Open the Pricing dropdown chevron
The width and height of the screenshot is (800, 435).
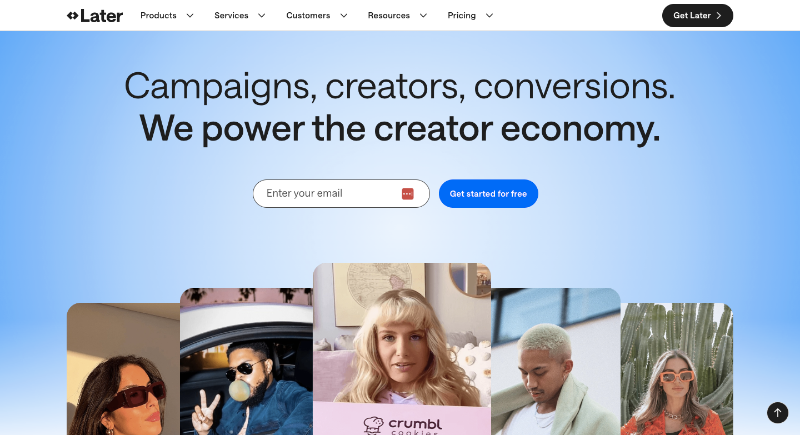pos(489,15)
